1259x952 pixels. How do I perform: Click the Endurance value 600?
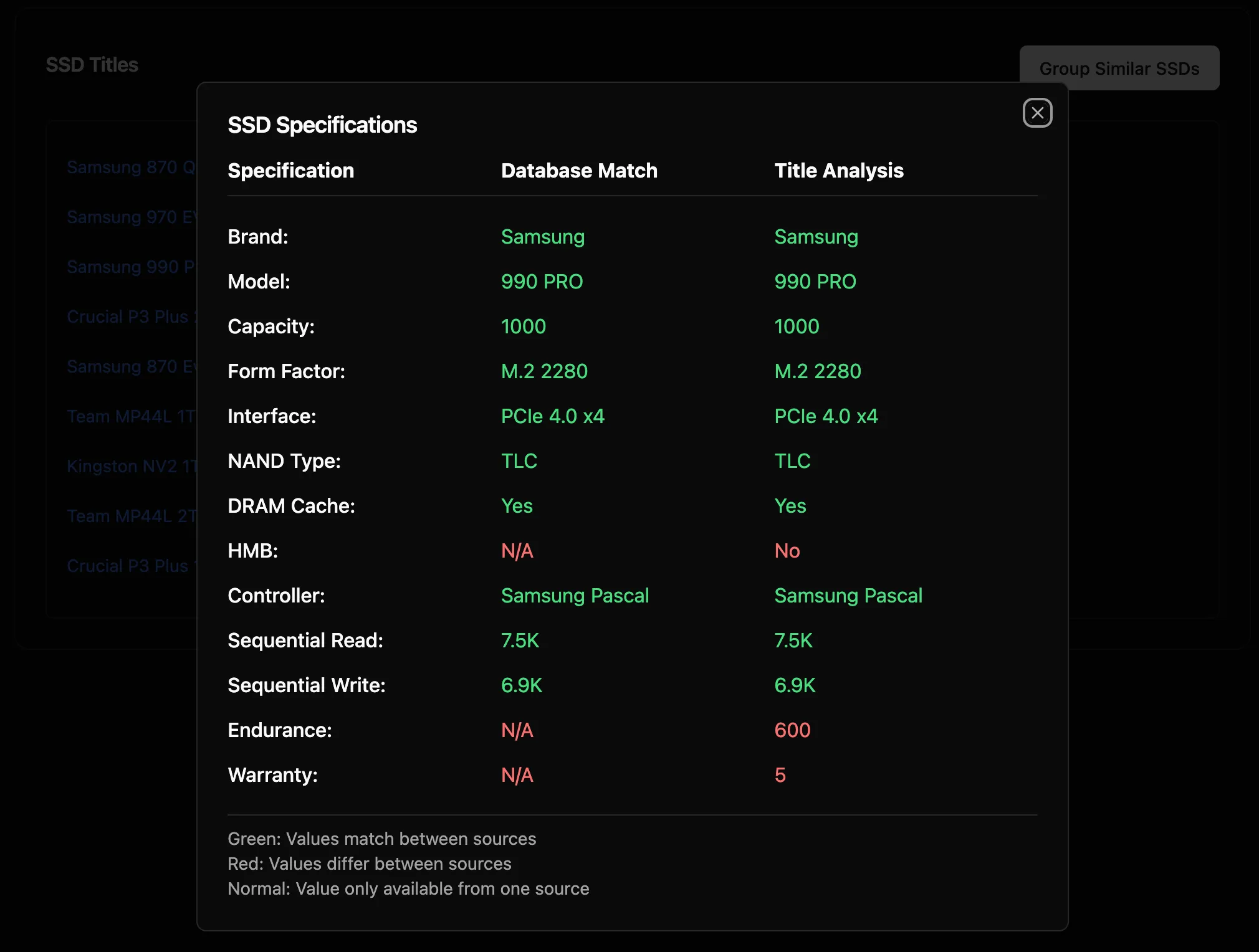792,730
